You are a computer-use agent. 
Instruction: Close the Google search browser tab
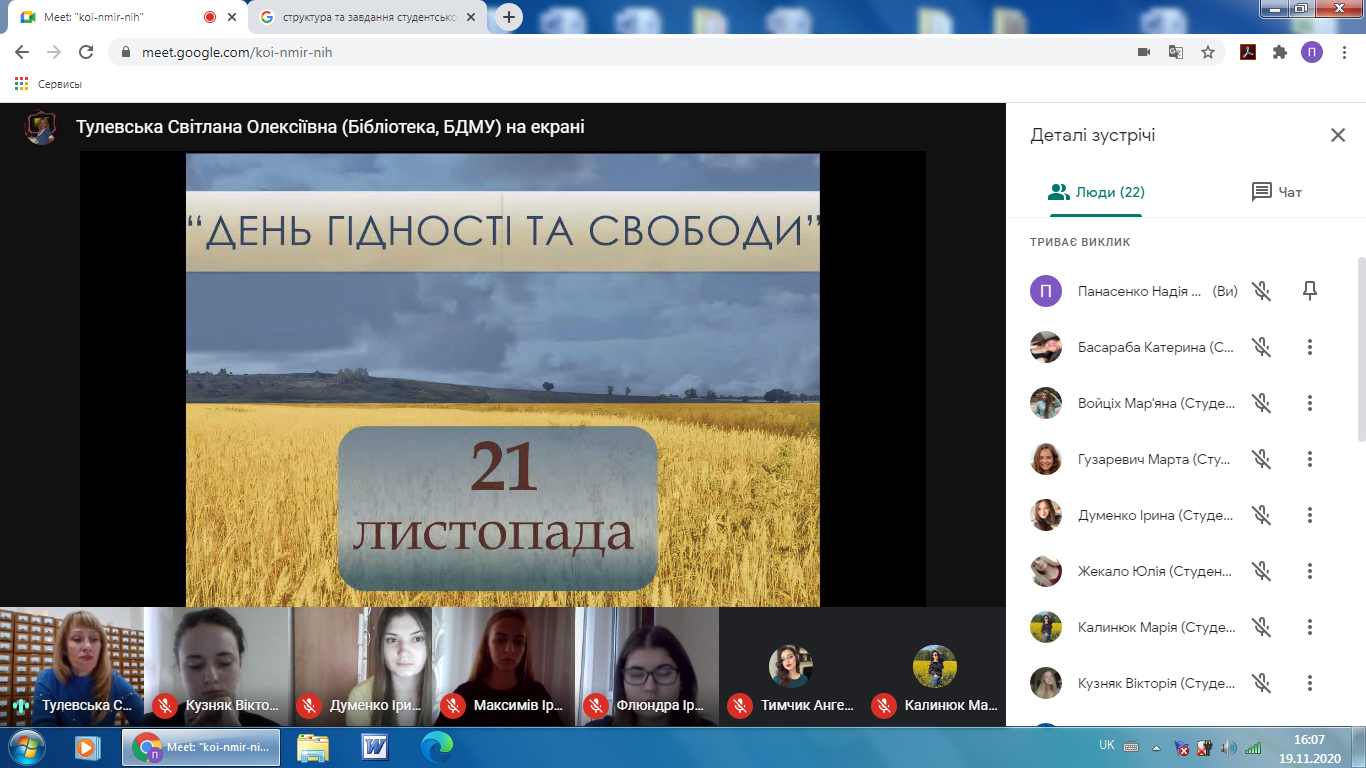pyautogui.click(x=475, y=17)
